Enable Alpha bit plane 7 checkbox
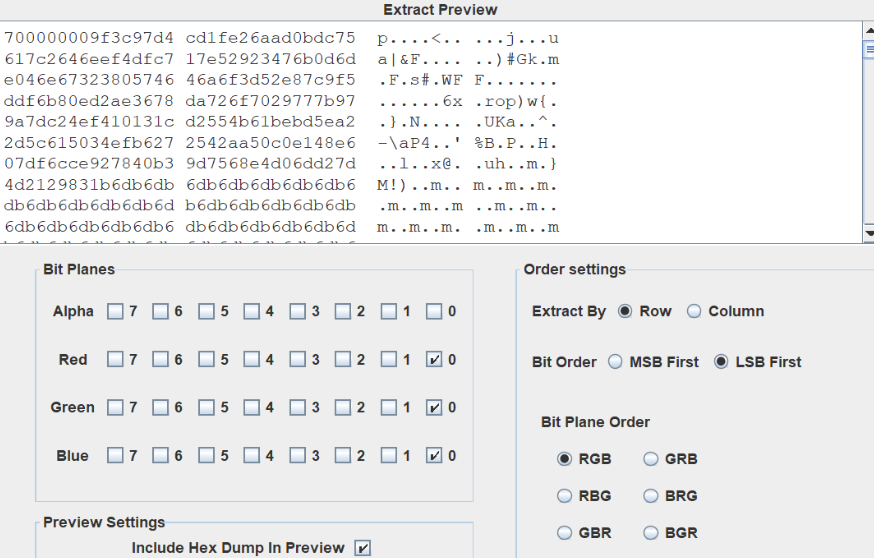The image size is (874, 558). pyautogui.click(x=115, y=311)
